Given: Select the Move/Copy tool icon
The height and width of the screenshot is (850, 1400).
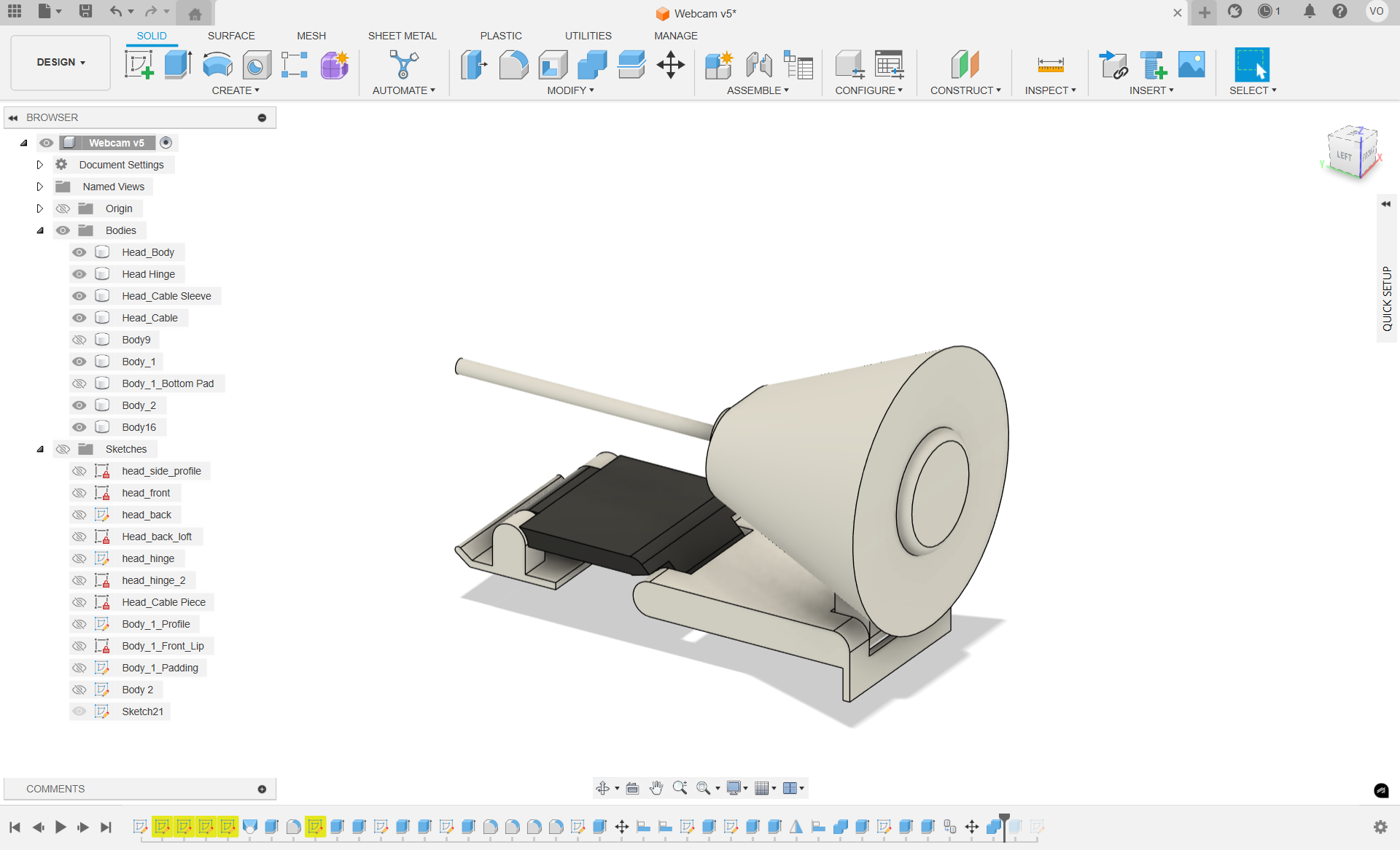Looking at the screenshot, I should (x=670, y=65).
